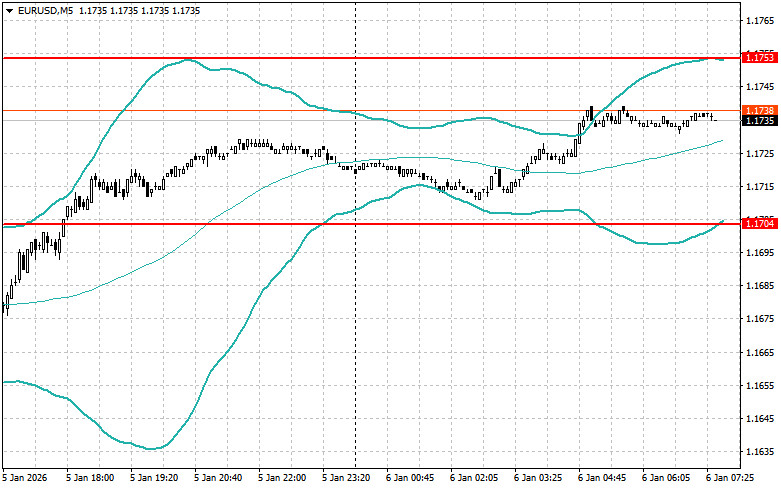
Task: Click the 1.1725 price scale value
Action: (760, 153)
